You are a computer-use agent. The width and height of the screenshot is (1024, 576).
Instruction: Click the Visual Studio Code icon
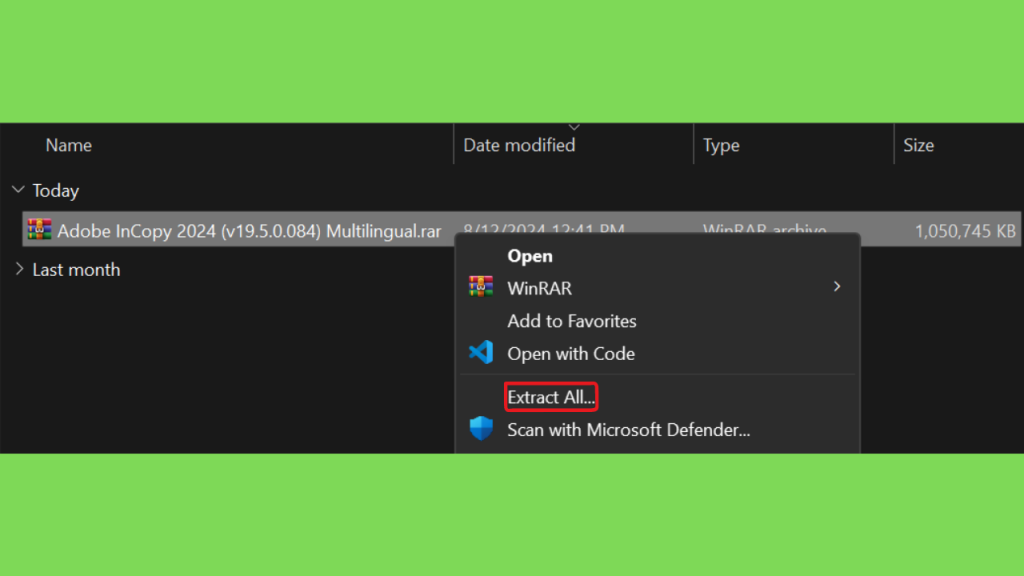tap(481, 353)
